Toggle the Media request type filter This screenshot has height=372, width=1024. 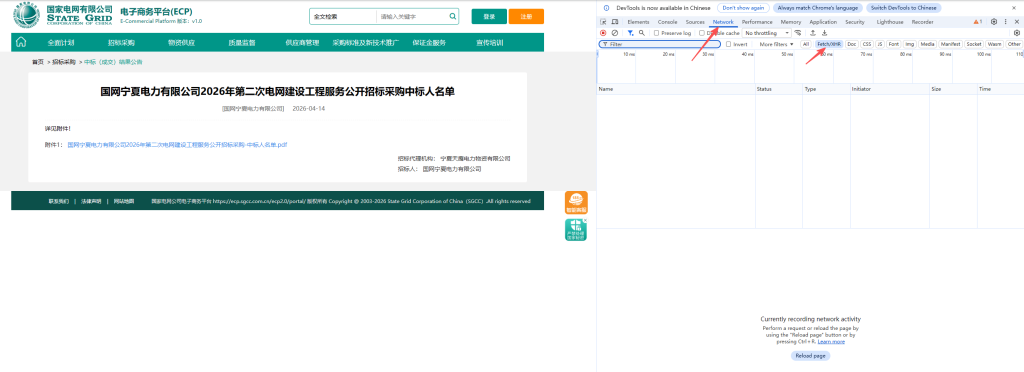click(x=927, y=44)
